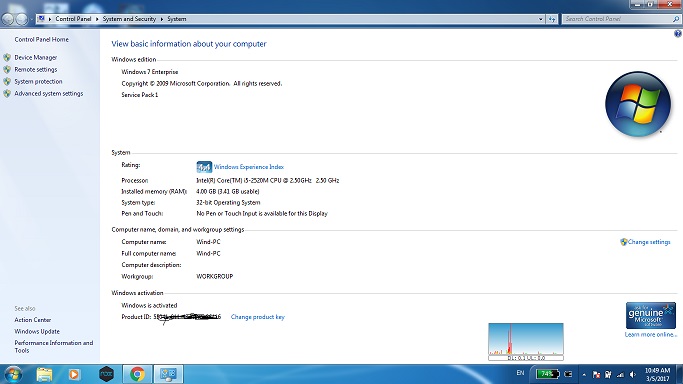683x384 pixels.
Task: Open the power plan icon beside the battery
Action: pos(568,374)
